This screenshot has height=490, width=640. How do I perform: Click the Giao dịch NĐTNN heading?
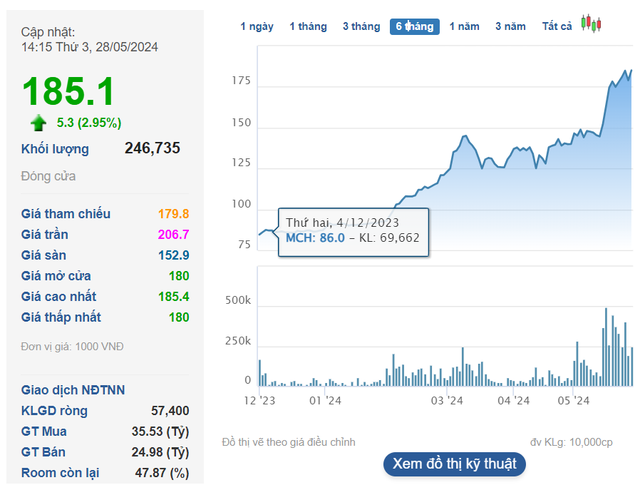coord(73,390)
